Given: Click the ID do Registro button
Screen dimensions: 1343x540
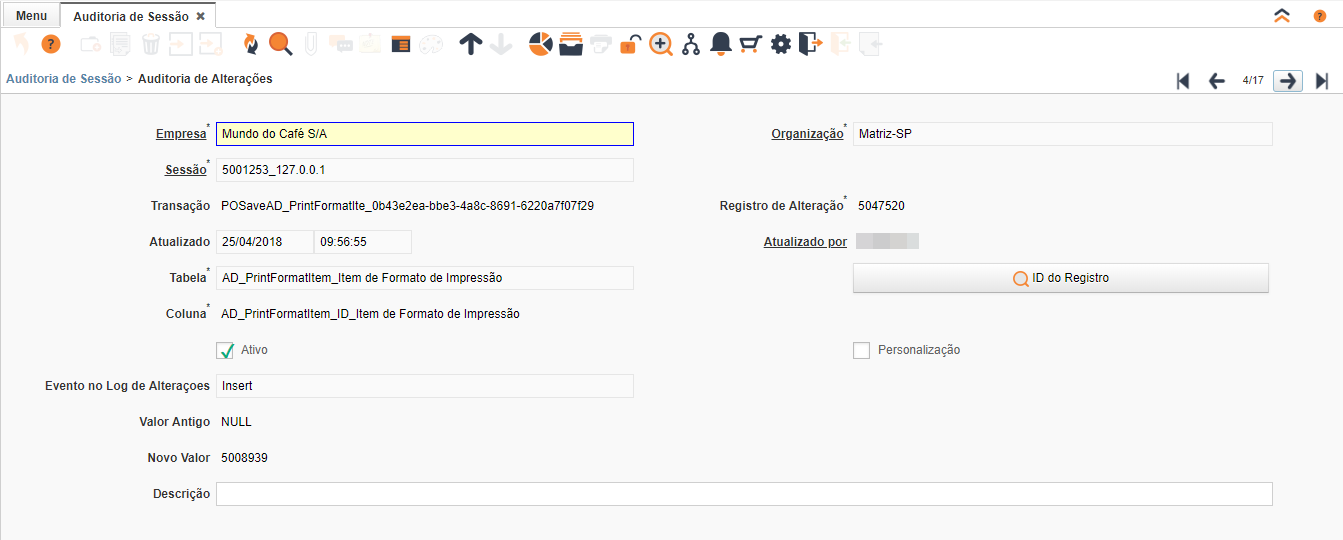Looking at the screenshot, I should (1060, 278).
